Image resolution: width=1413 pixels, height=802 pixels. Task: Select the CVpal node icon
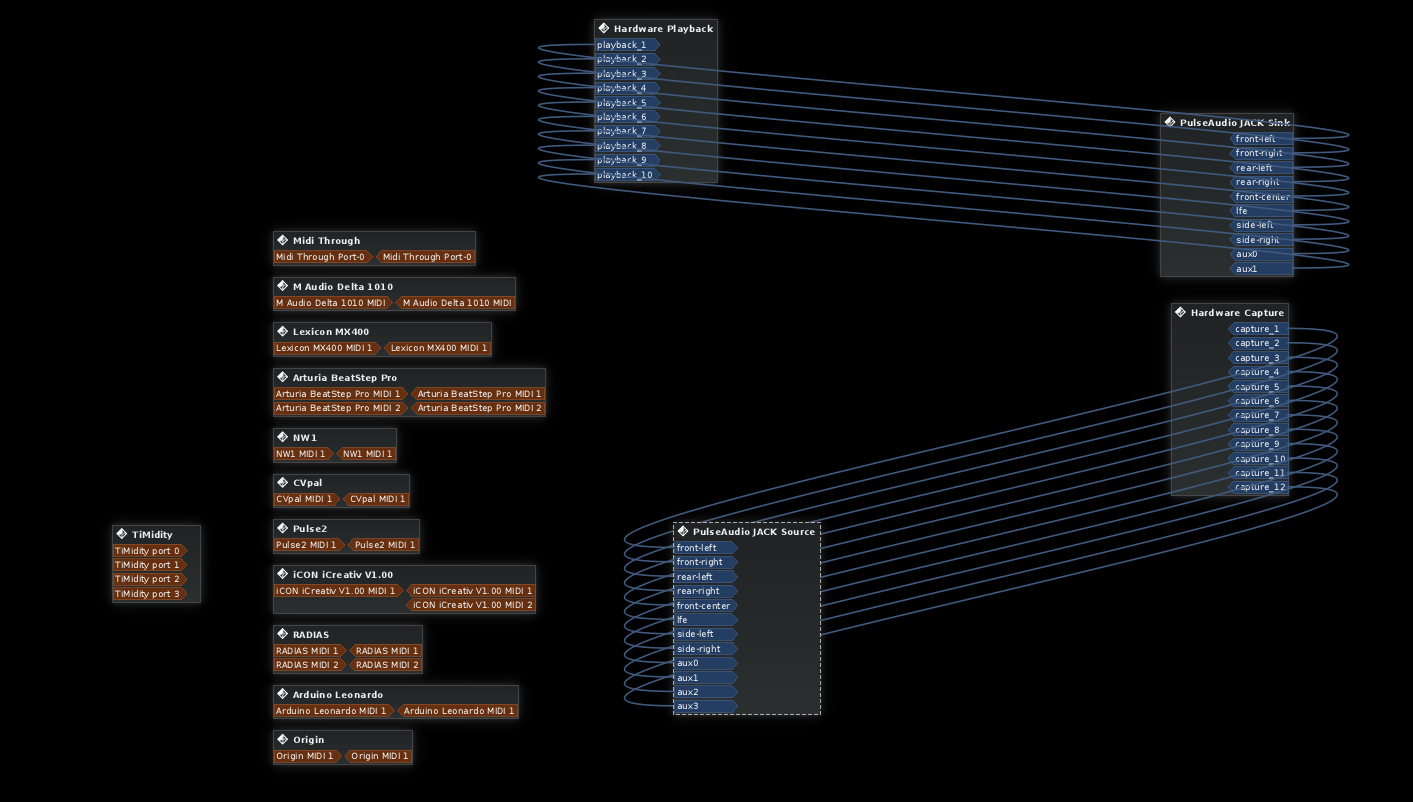(x=282, y=482)
